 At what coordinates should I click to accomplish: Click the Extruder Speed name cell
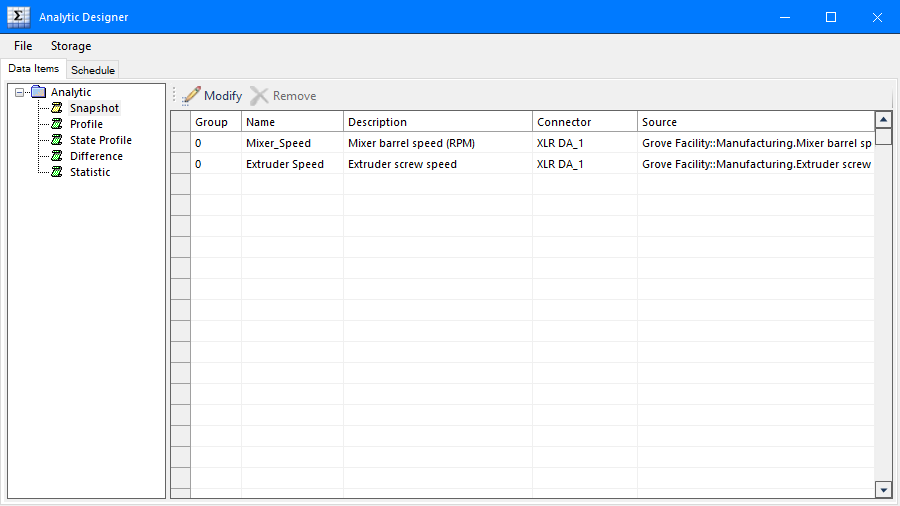pyautogui.click(x=292, y=164)
